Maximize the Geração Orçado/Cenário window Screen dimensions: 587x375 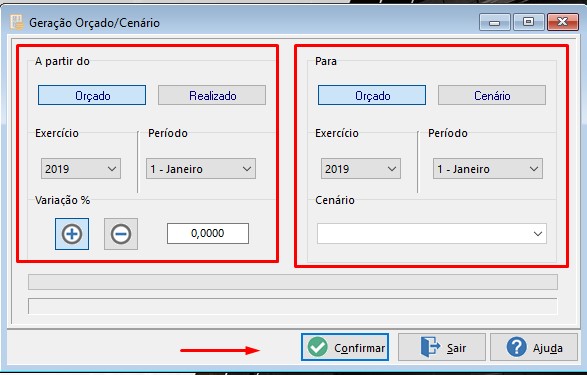pyautogui.click(x=528, y=22)
